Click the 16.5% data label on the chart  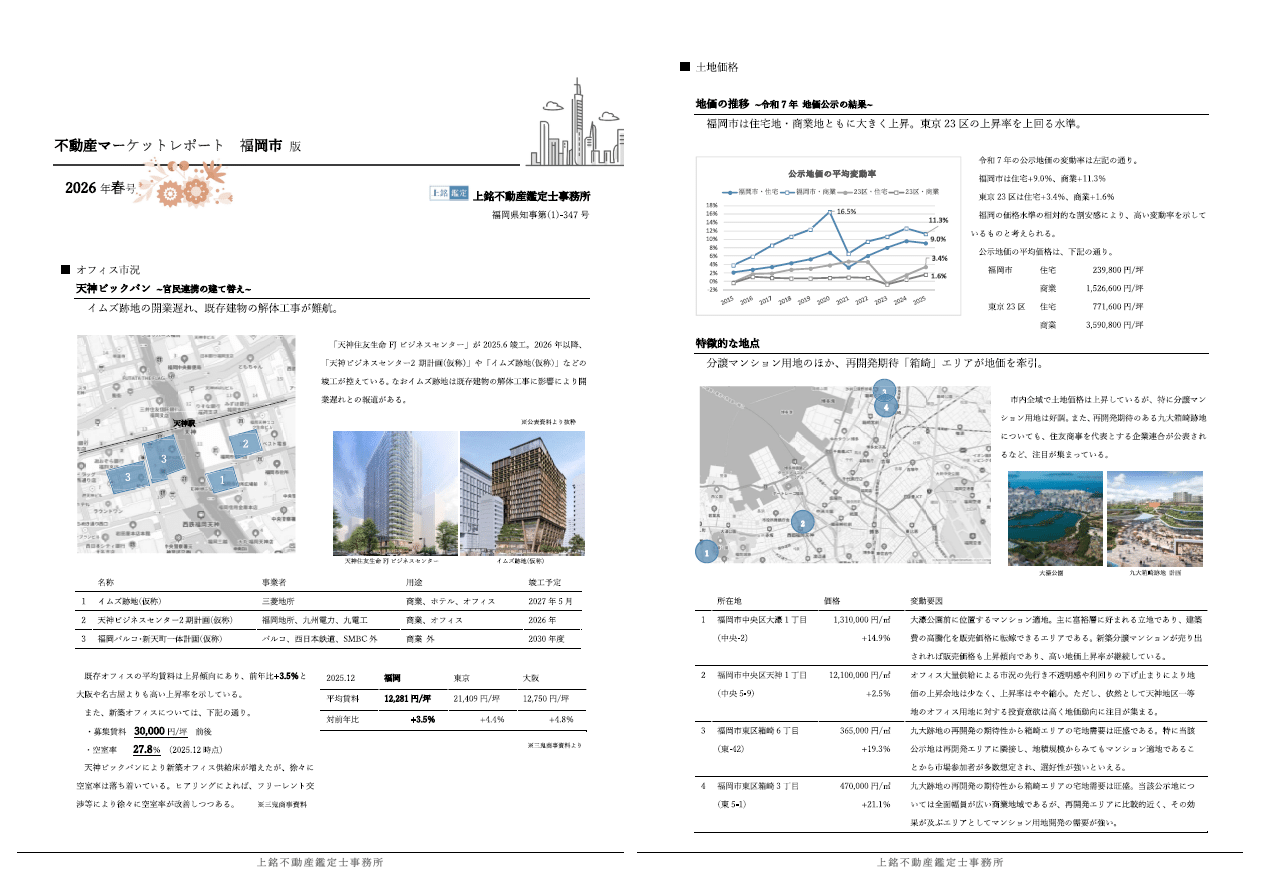846,212
